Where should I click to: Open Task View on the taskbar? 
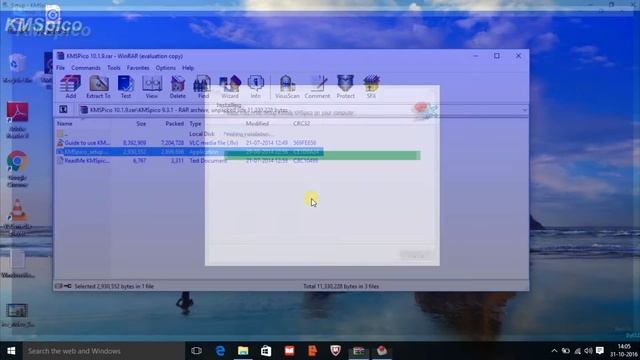click(196, 351)
